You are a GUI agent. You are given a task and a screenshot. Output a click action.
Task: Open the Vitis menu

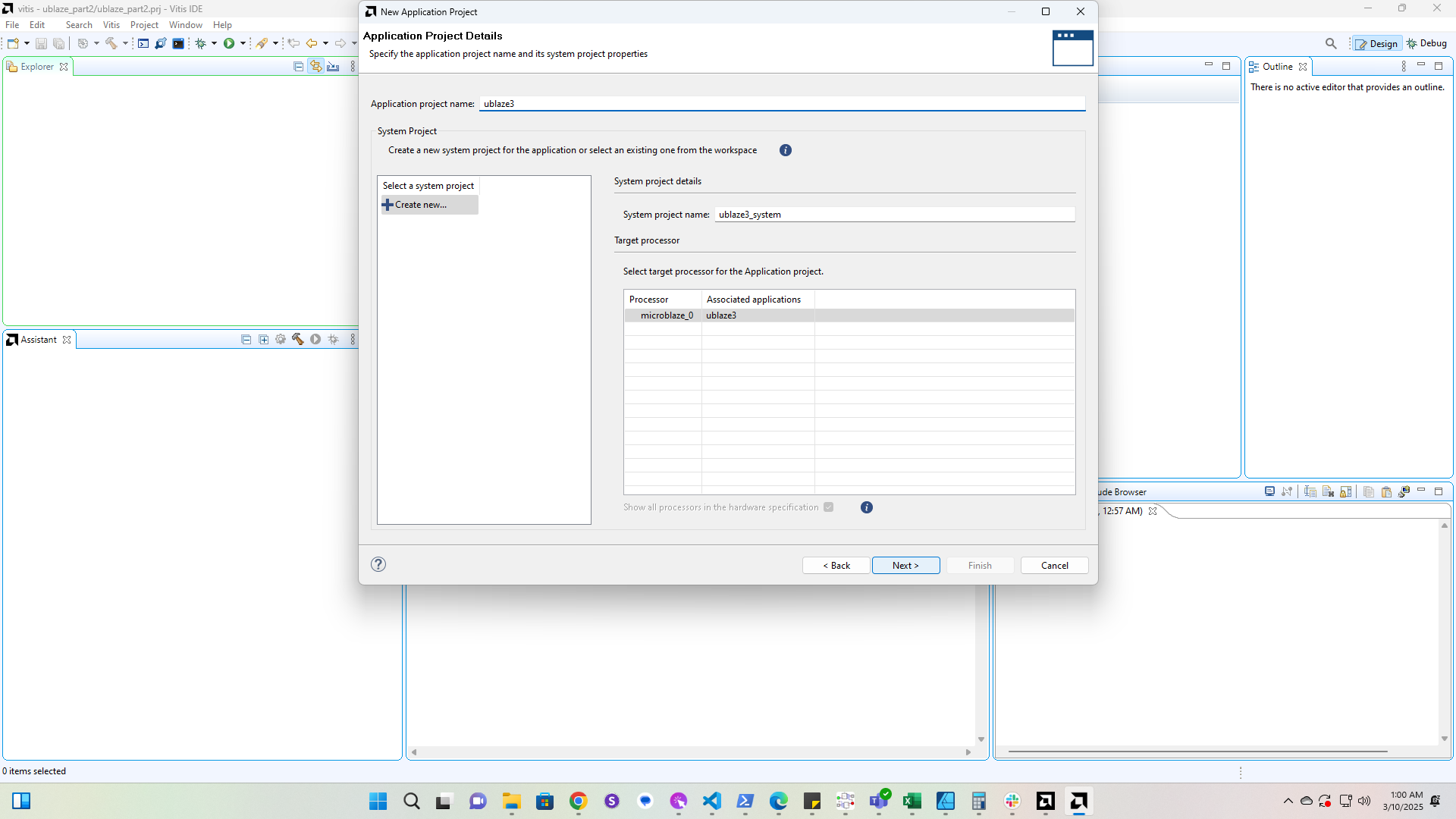click(111, 25)
